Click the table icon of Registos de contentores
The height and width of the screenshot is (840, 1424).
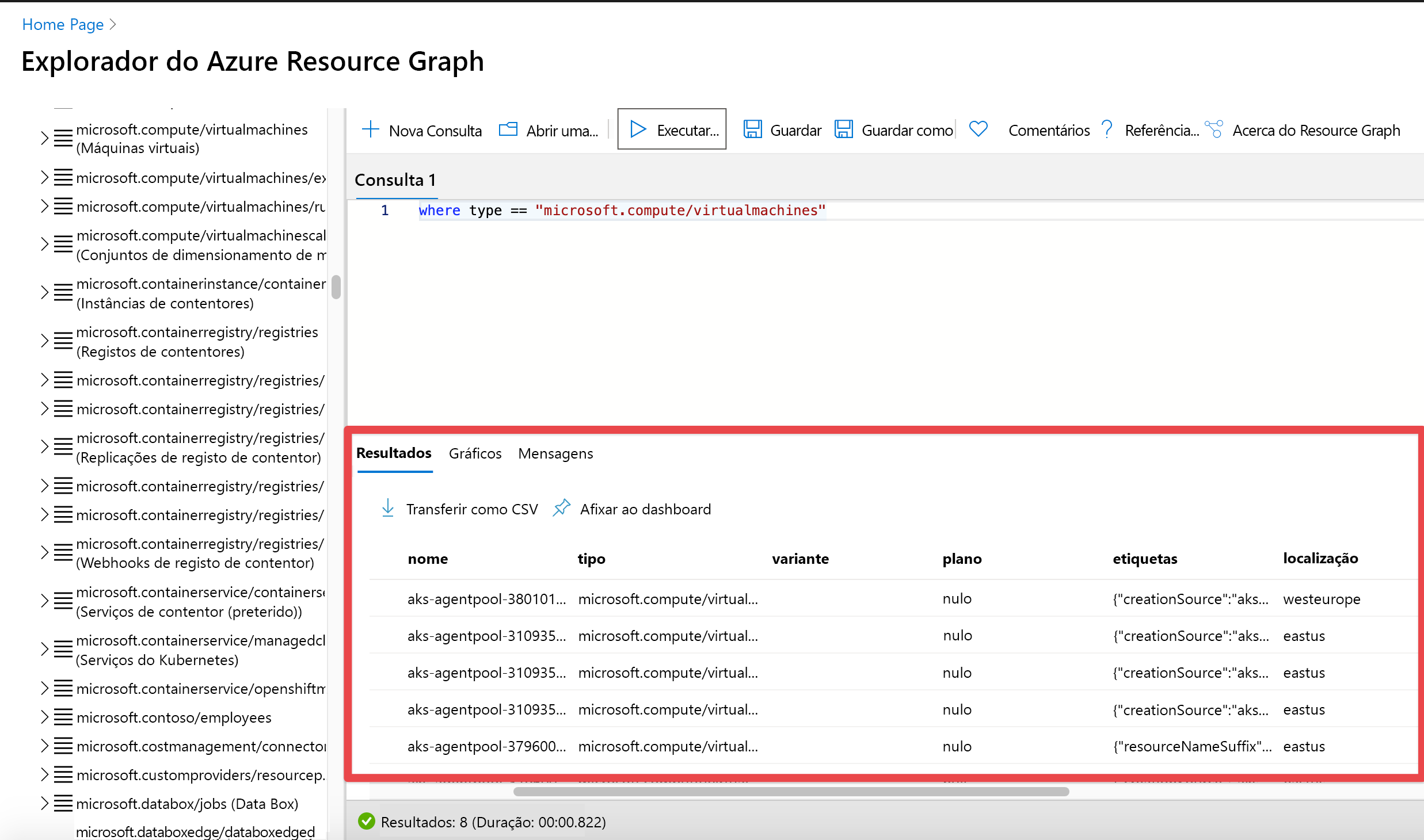pyautogui.click(x=63, y=341)
